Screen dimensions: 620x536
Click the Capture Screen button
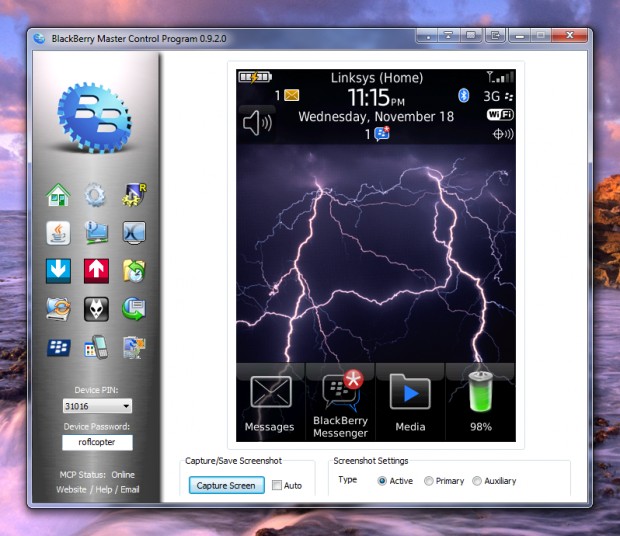[x=227, y=485]
